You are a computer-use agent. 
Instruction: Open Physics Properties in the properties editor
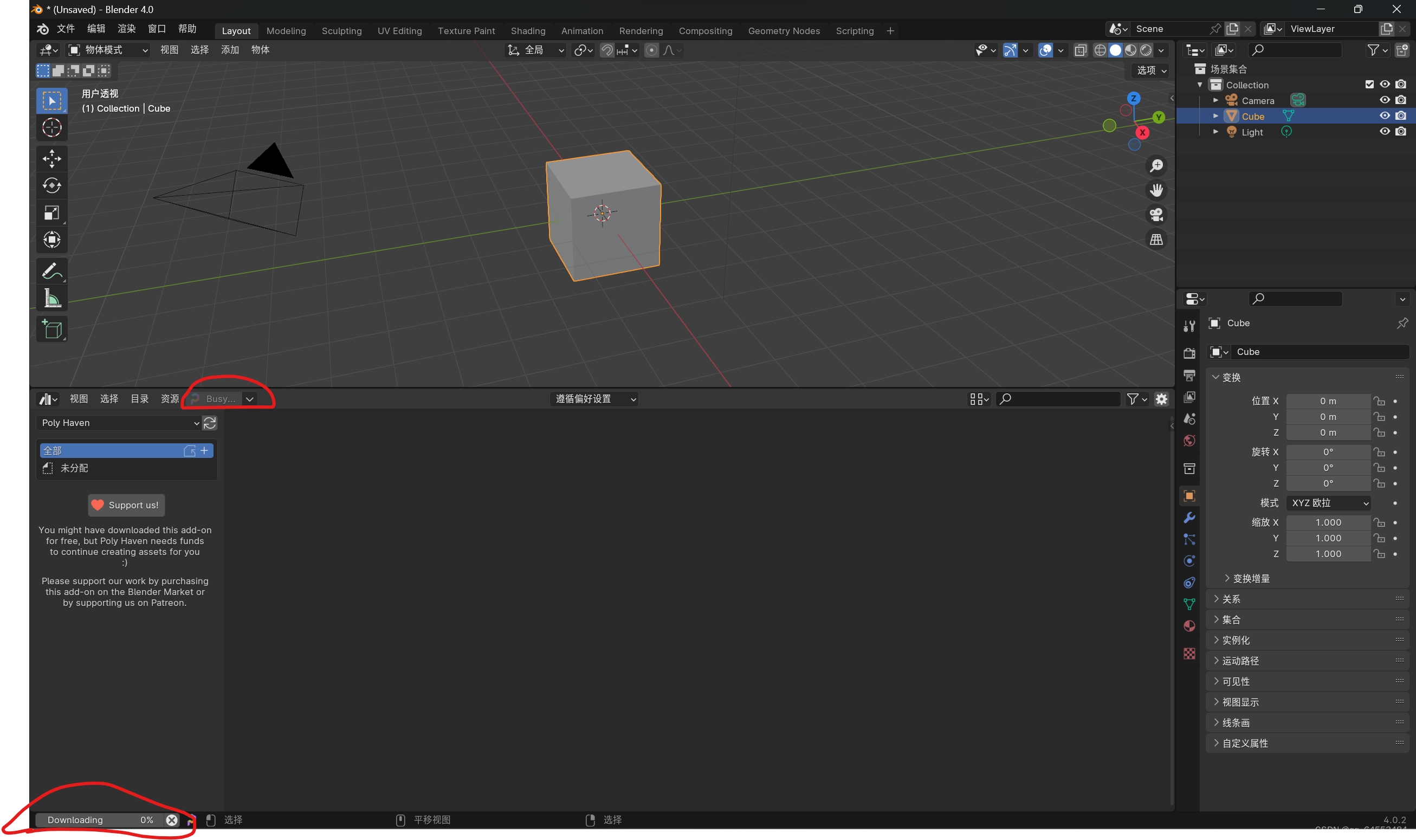1189,560
